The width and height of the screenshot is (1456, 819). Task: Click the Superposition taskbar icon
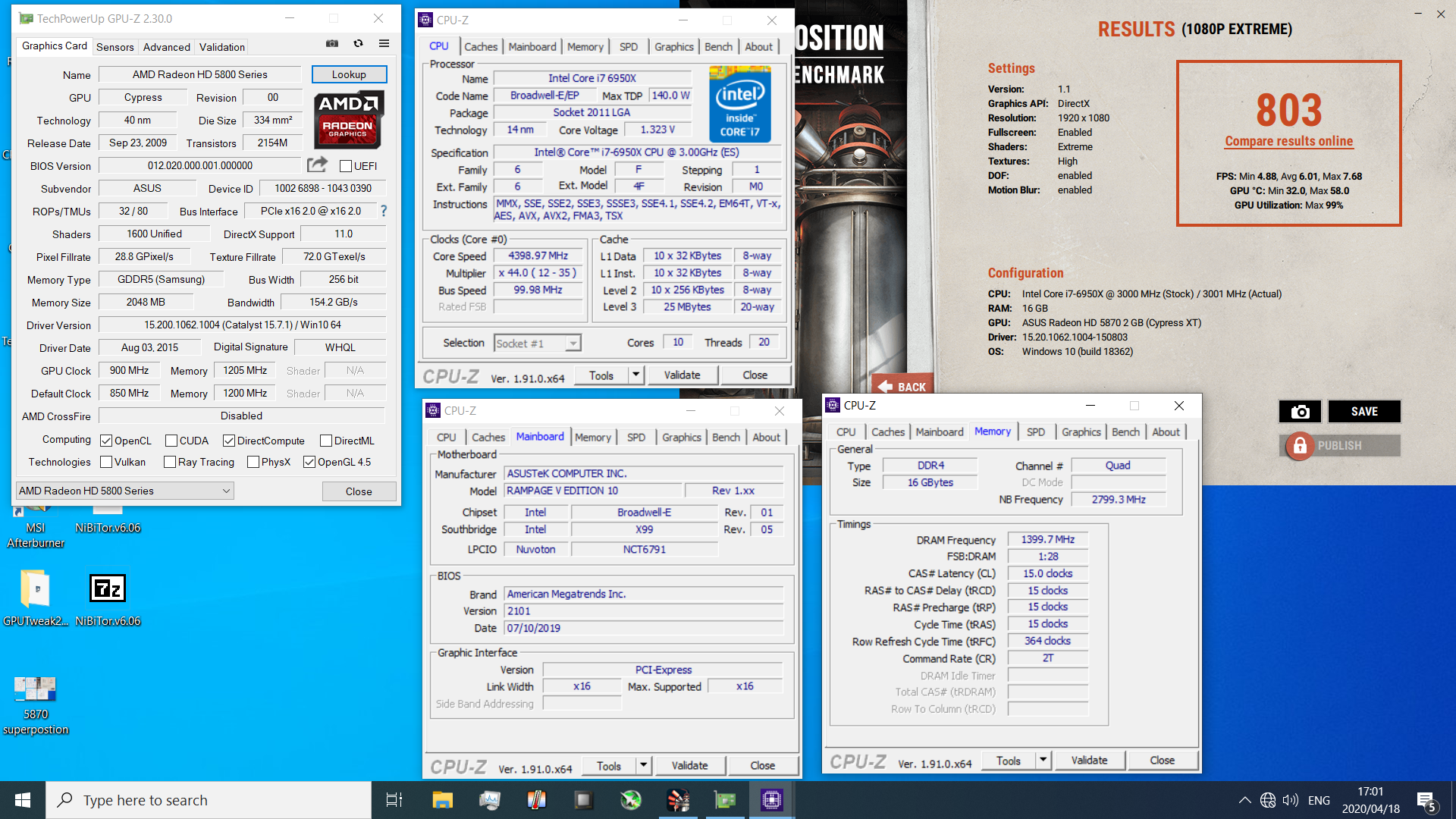678,800
